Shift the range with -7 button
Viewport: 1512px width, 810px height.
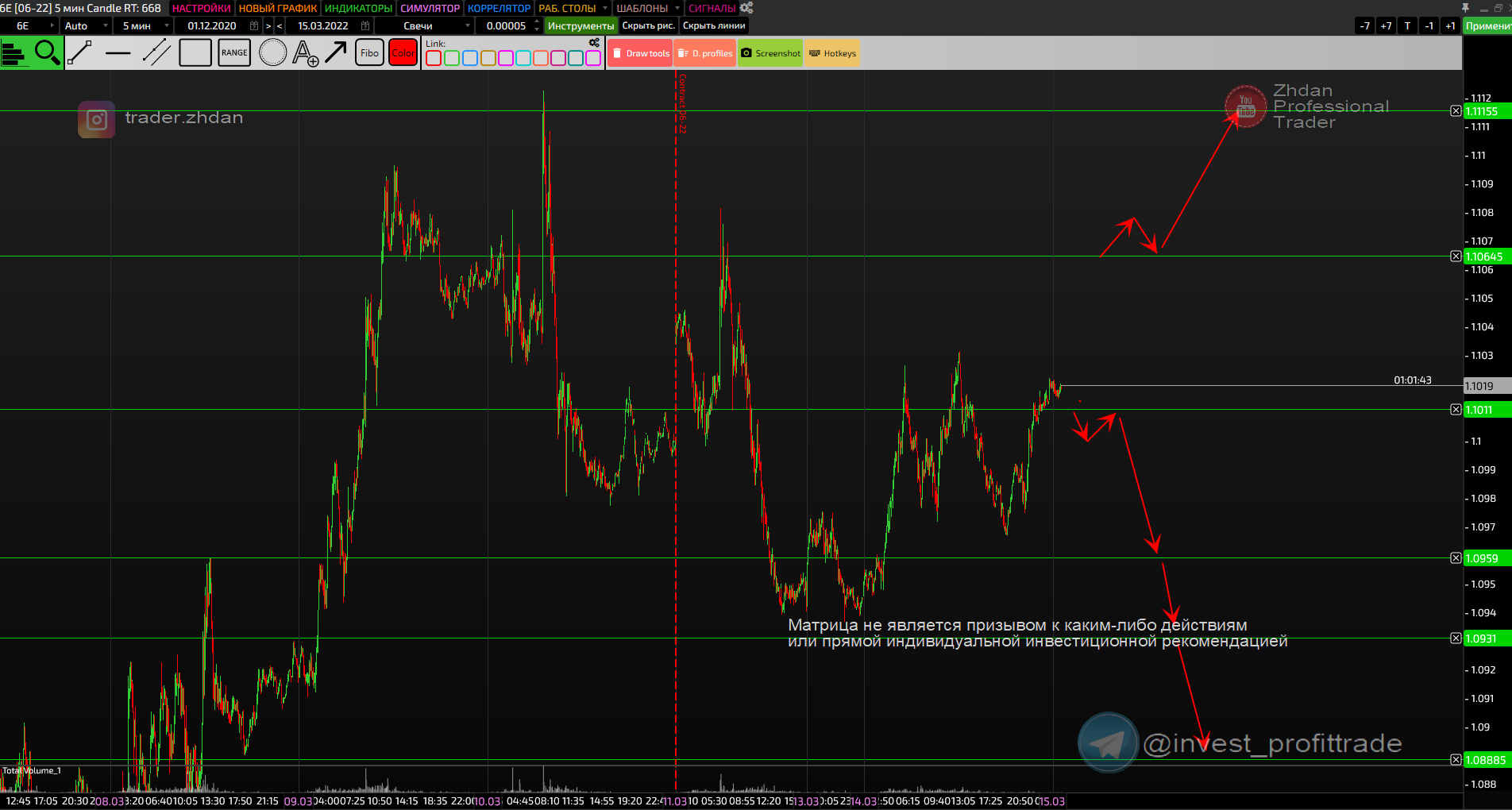(x=1364, y=25)
